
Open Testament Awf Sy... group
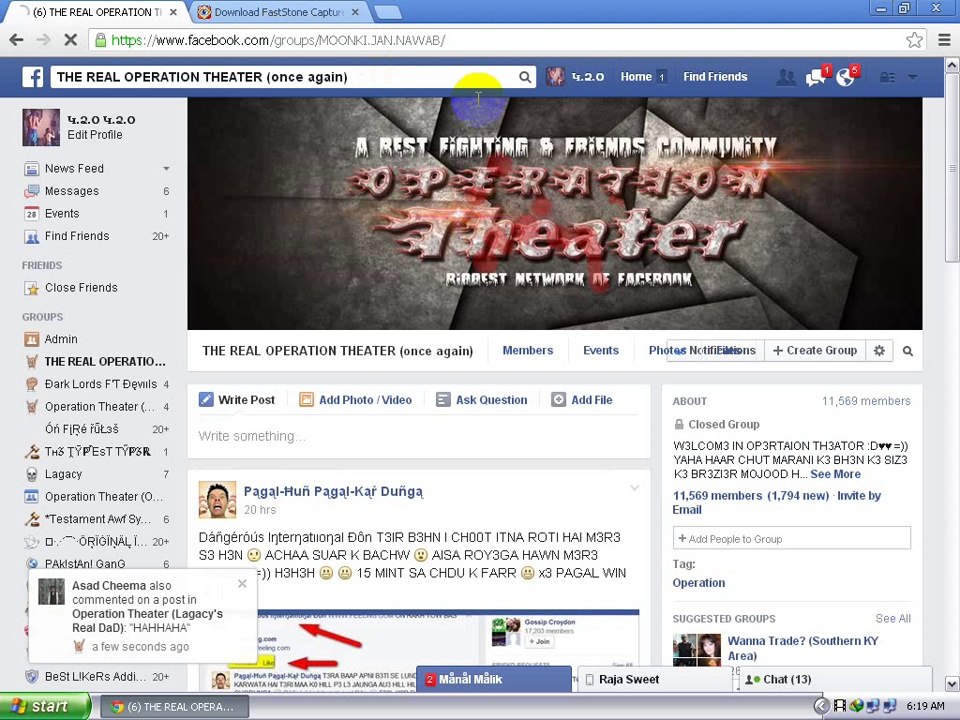(96, 519)
